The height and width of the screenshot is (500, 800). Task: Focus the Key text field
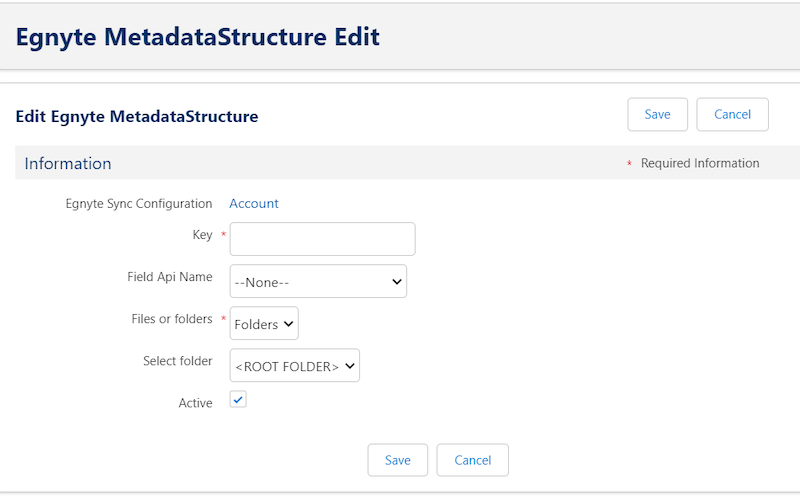click(322, 239)
